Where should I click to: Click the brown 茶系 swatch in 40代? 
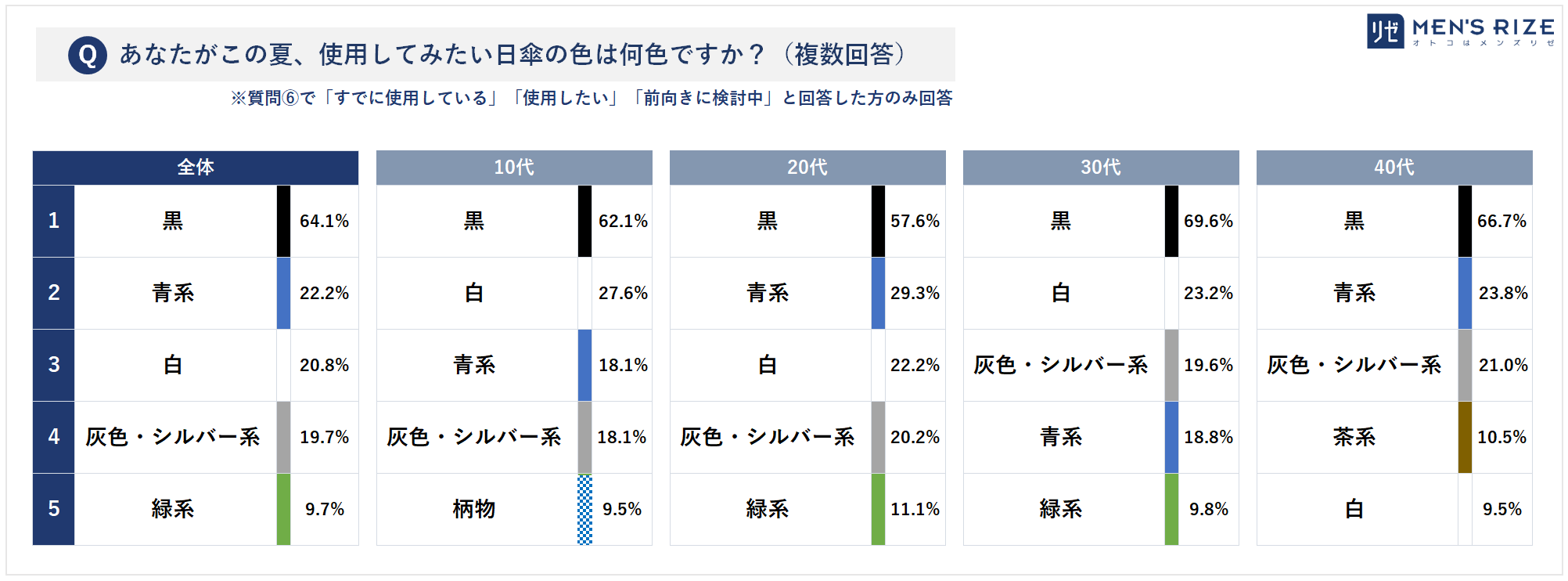(x=1465, y=437)
